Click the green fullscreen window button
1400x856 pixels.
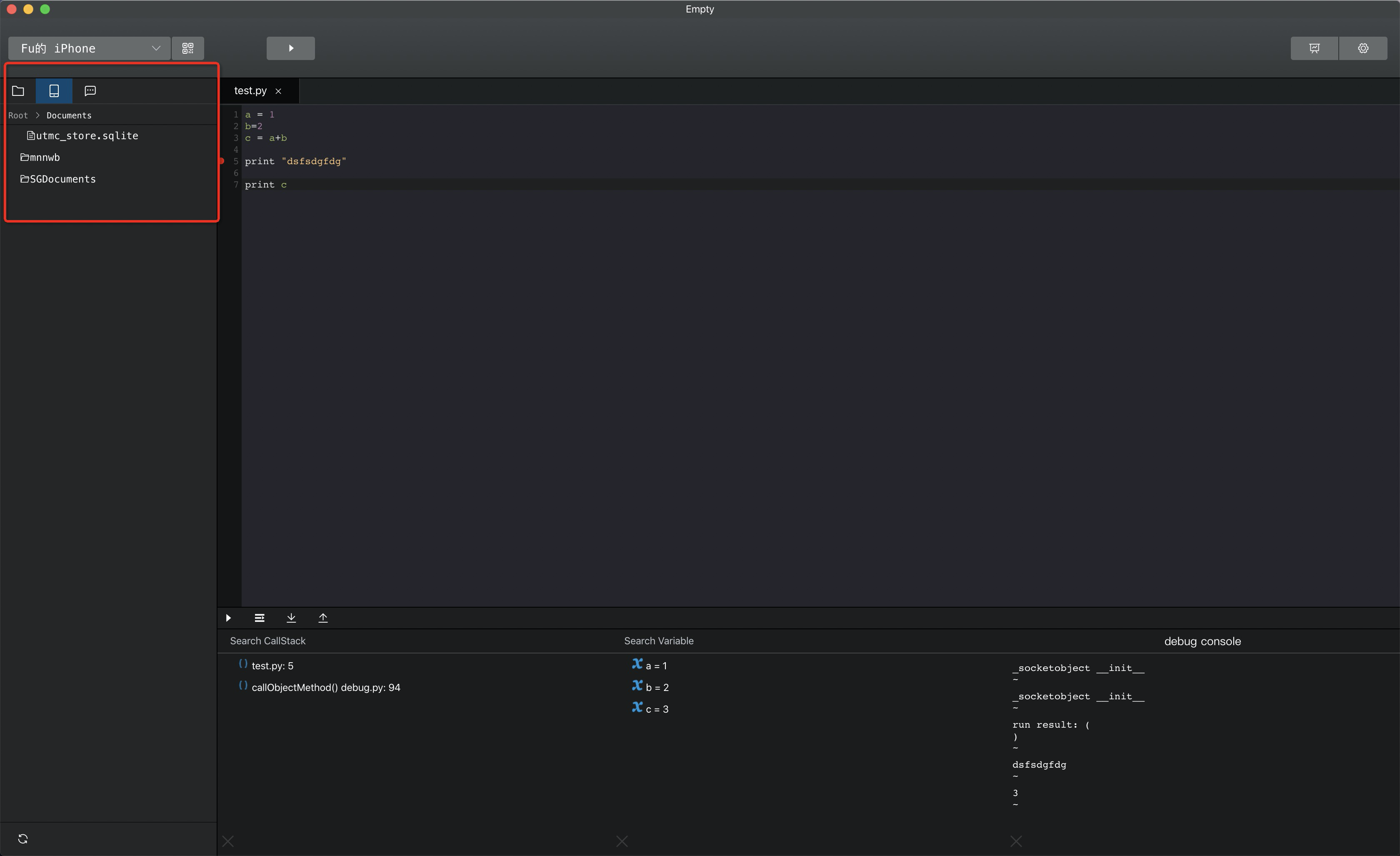coord(45,9)
